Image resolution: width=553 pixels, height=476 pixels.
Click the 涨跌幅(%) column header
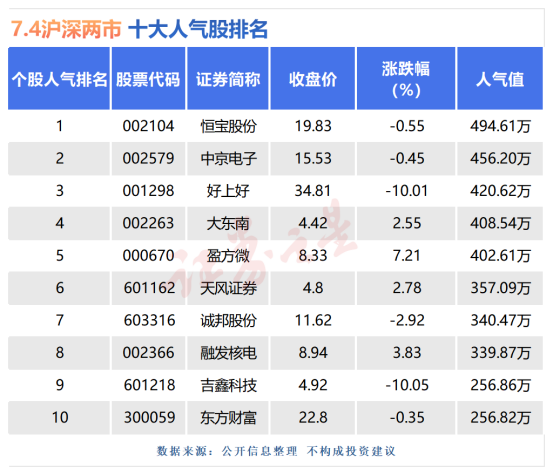coord(406,79)
